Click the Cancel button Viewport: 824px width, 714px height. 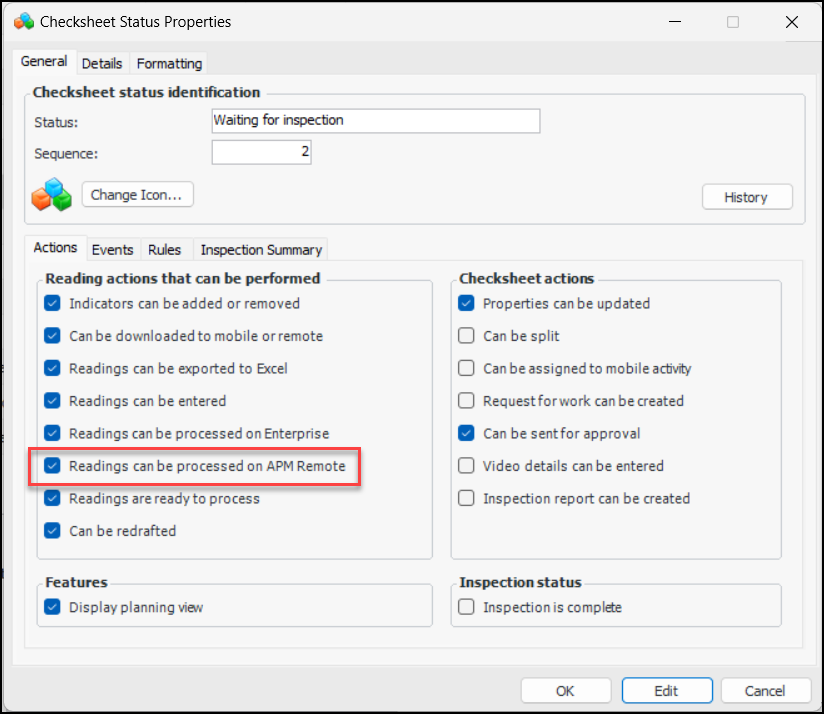point(765,690)
